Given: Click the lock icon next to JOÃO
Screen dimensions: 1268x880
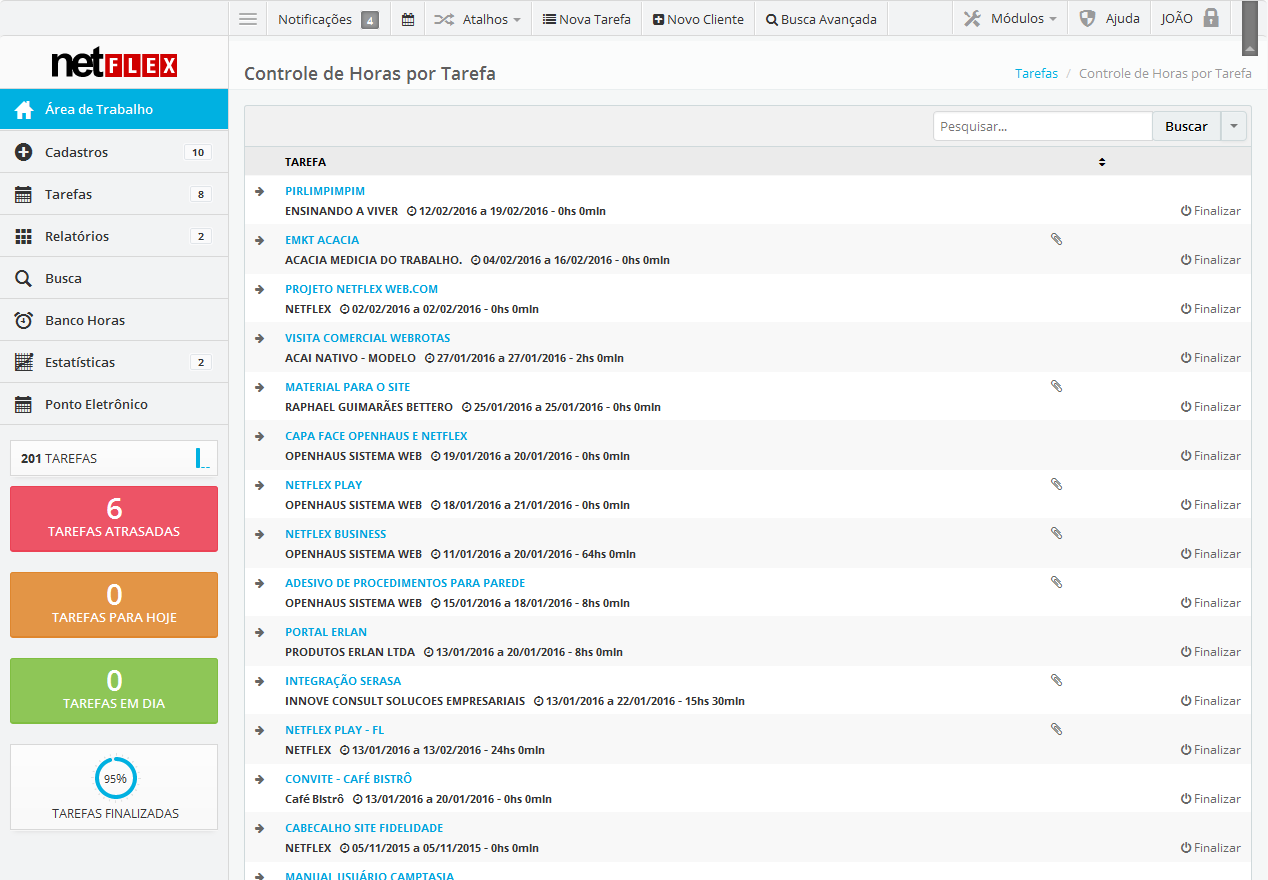Looking at the screenshot, I should [x=1211, y=18].
